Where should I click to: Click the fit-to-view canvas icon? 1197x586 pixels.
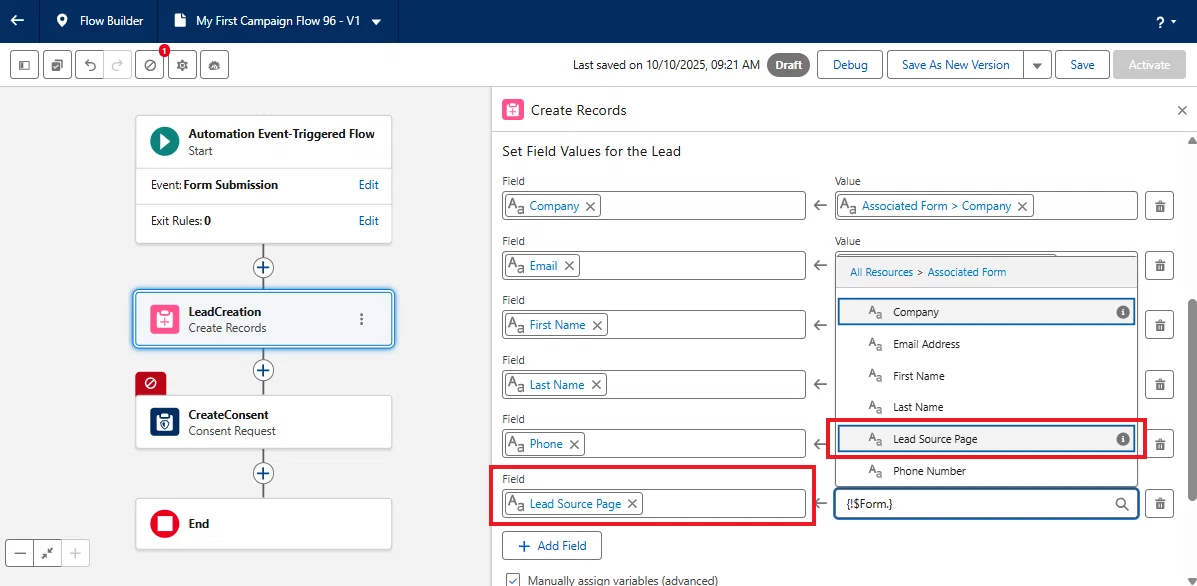click(47, 553)
